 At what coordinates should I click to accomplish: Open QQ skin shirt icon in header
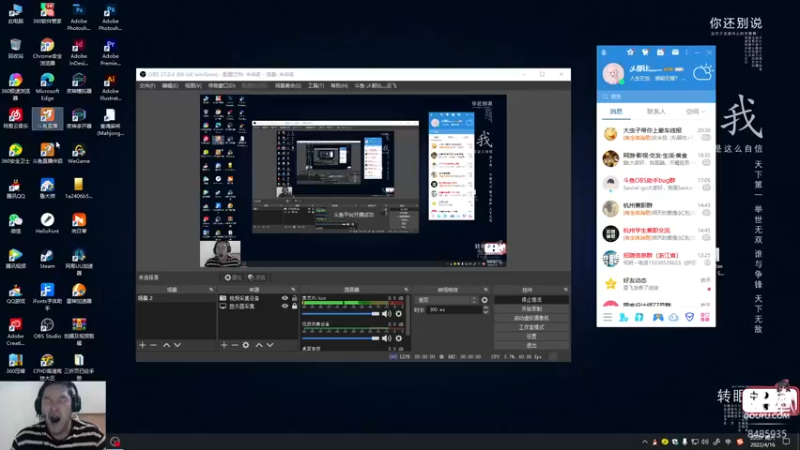[645, 52]
